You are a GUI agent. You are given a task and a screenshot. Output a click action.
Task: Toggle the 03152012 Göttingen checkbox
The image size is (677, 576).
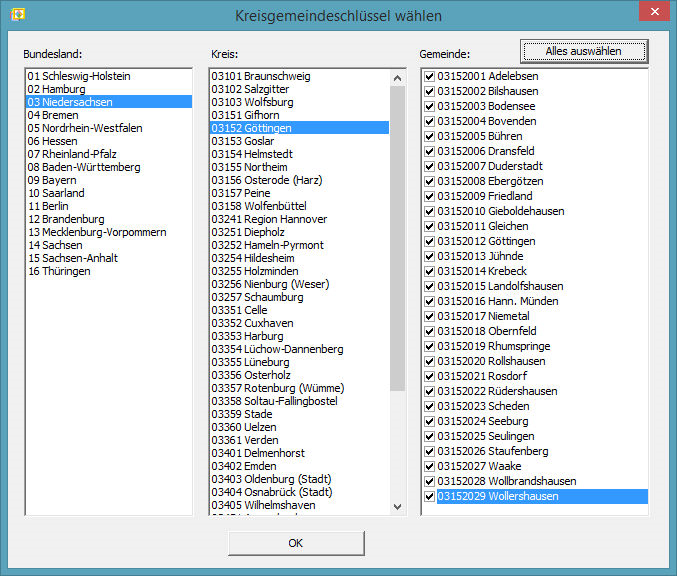click(x=429, y=241)
